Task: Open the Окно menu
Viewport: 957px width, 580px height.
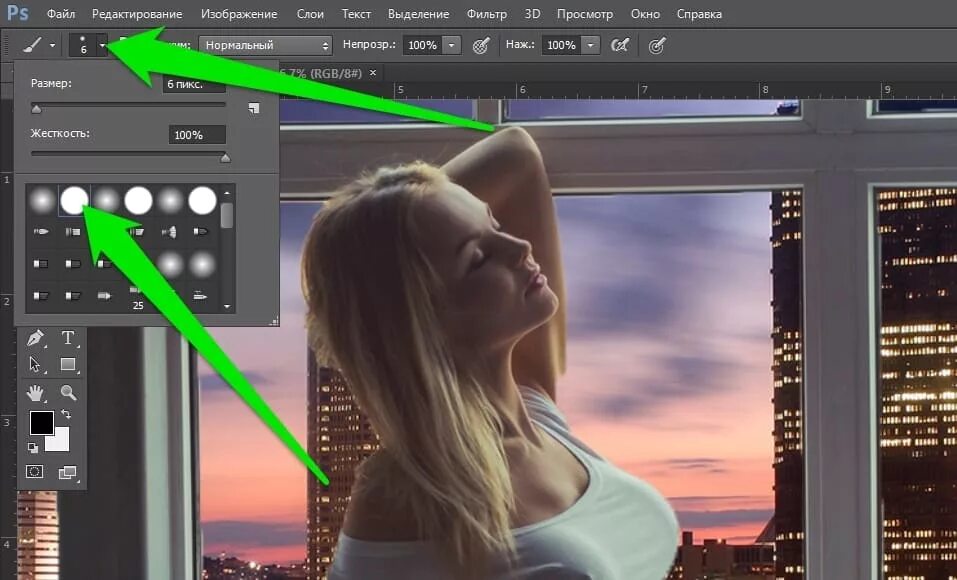Action: (645, 13)
